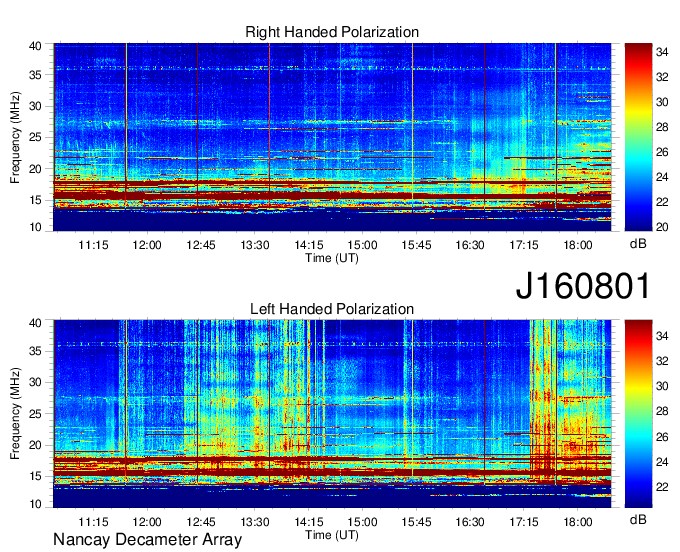The height and width of the screenshot is (552, 680).
Task: Click "18:00" time tick on Right Handed plot
Action: [x=578, y=245]
